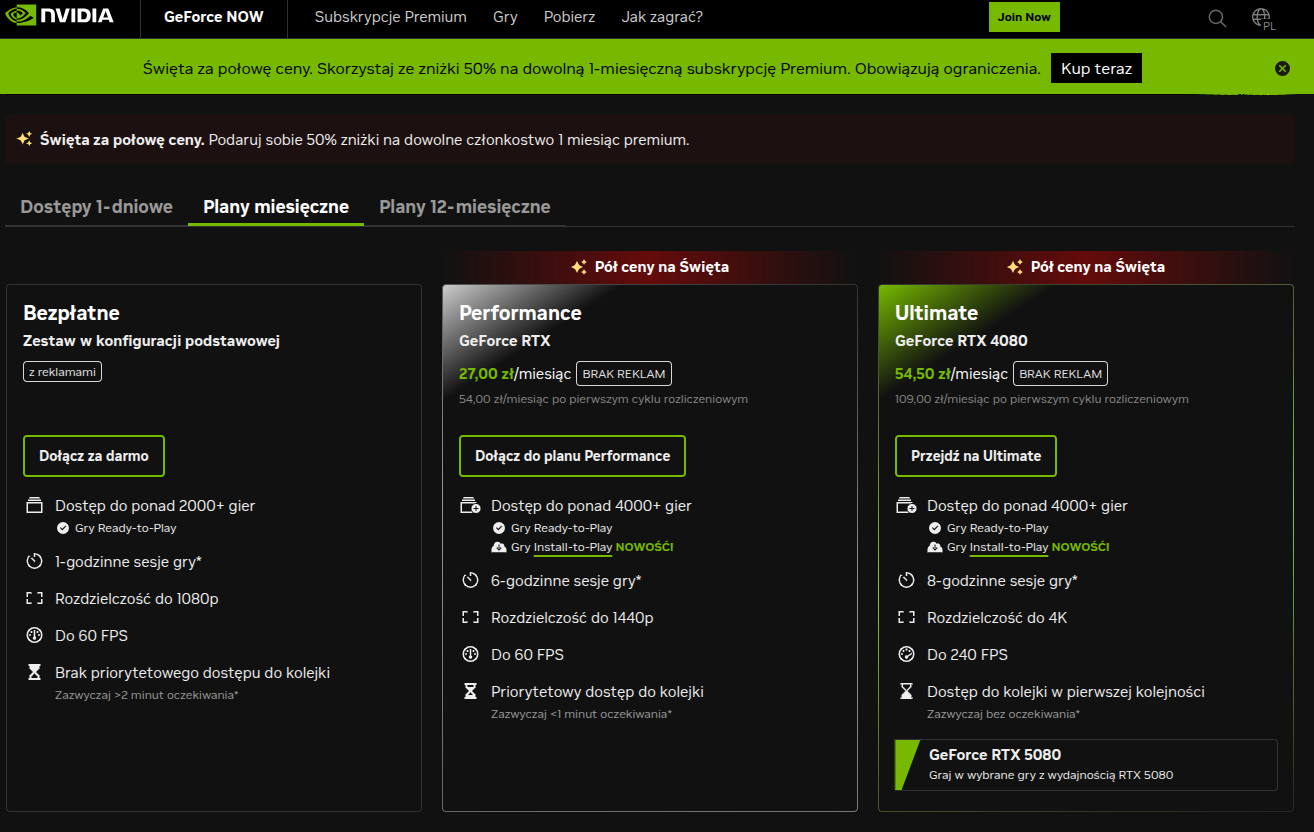The height and width of the screenshot is (832, 1314).
Task: Click the Join Now button
Action: (1023, 17)
